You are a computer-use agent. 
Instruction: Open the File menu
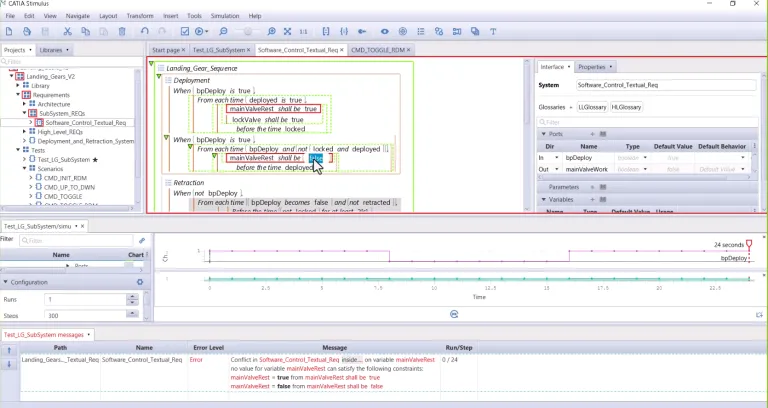[10, 16]
